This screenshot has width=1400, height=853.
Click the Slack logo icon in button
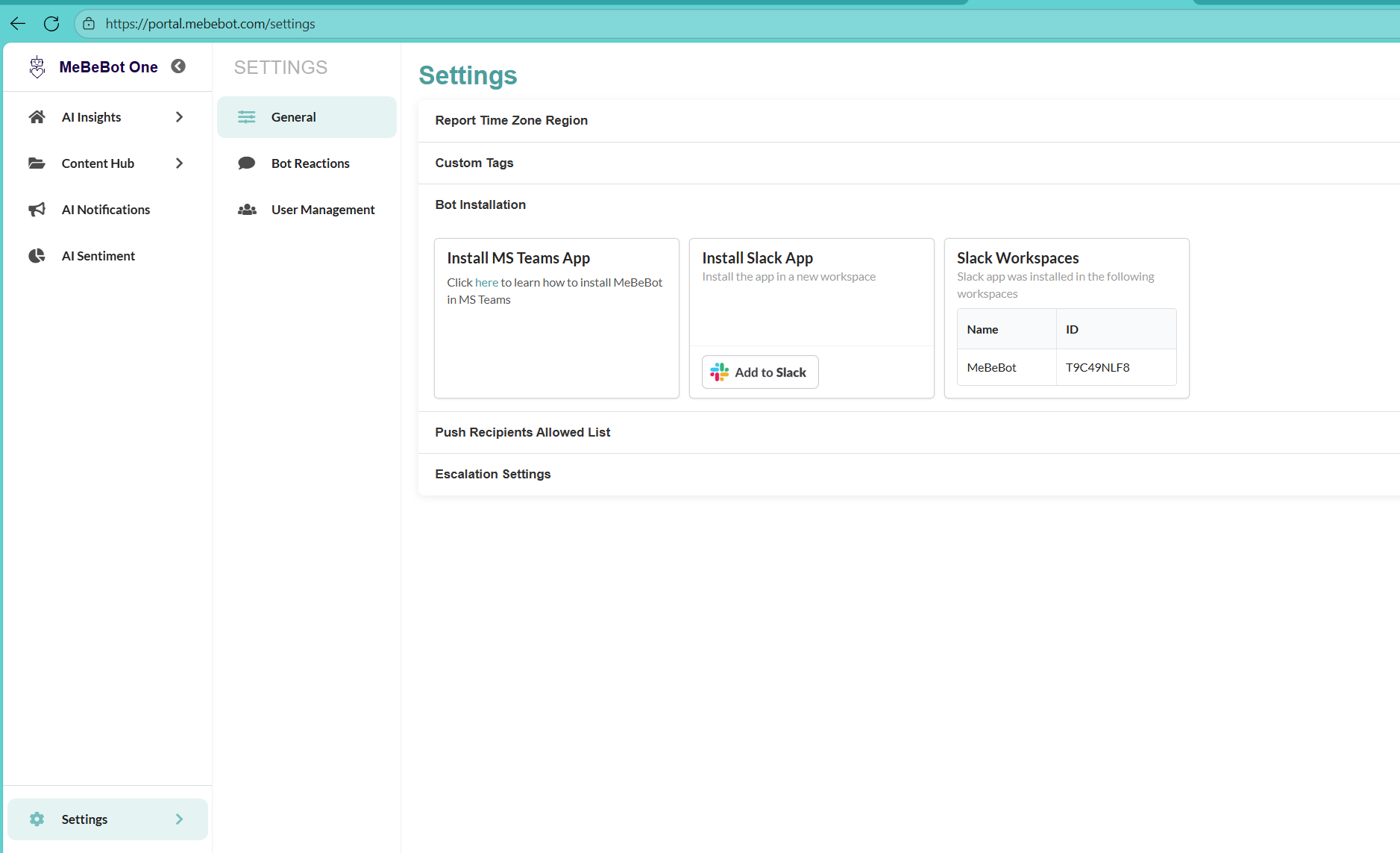click(719, 372)
